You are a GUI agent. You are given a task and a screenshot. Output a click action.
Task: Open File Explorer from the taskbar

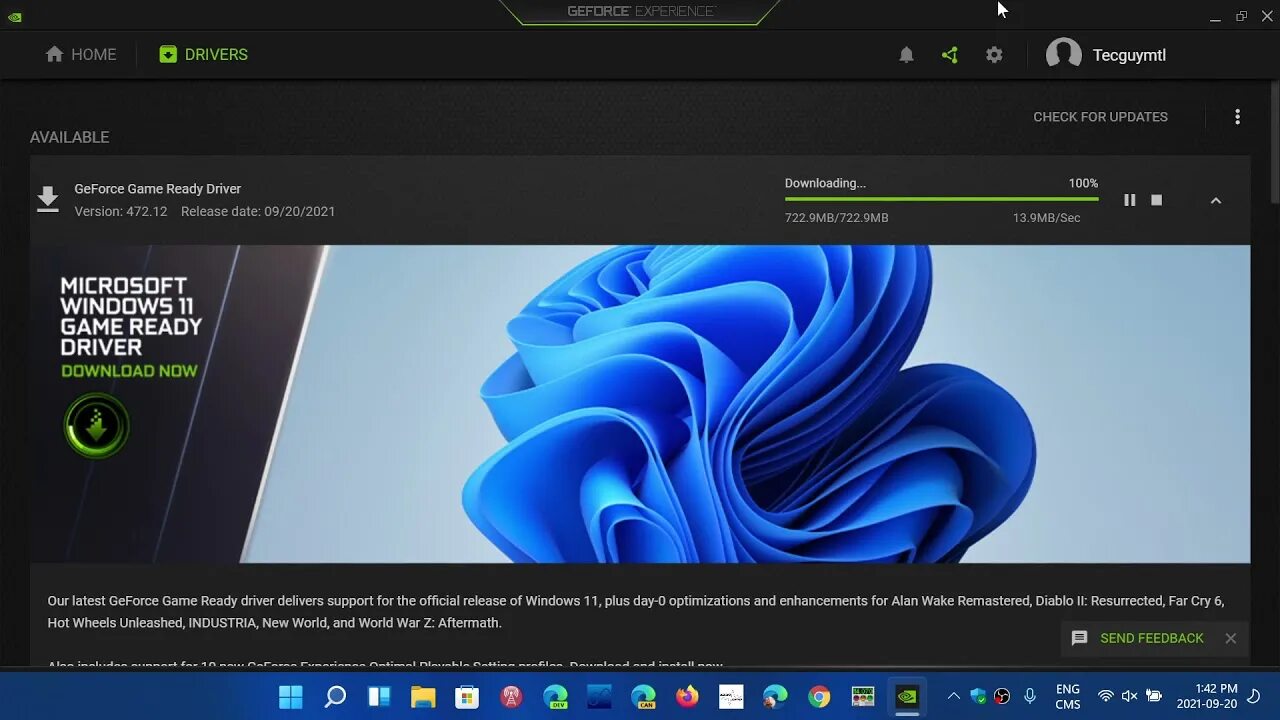pyautogui.click(x=423, y=696)
